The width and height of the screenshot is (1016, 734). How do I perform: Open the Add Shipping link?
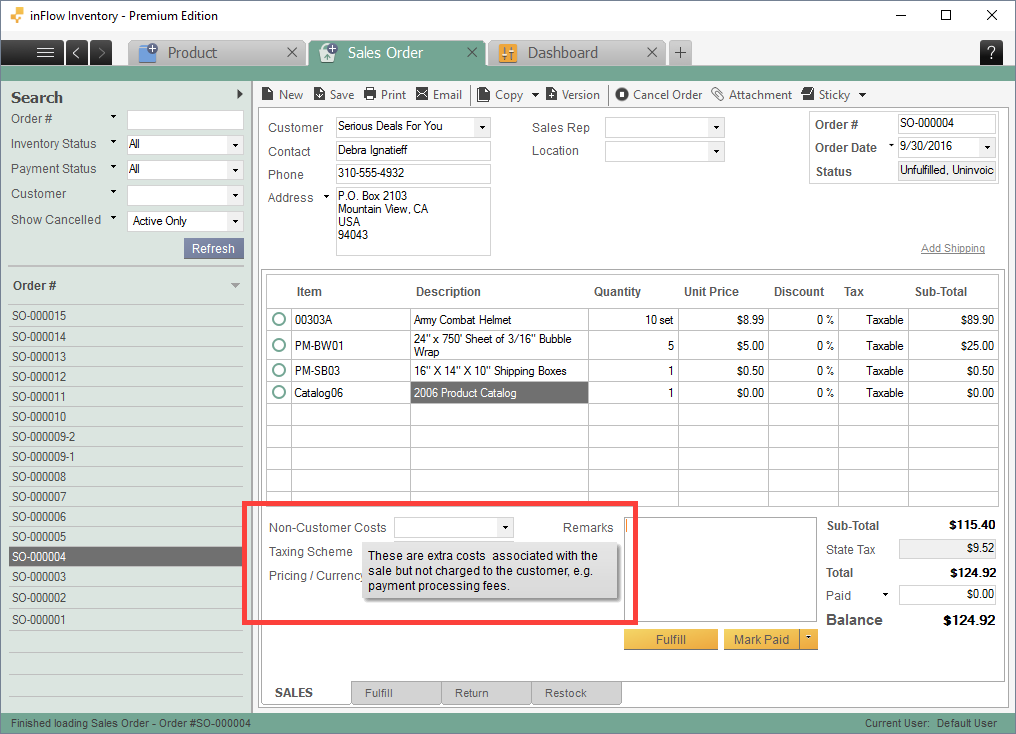click(x=952, y=249)
